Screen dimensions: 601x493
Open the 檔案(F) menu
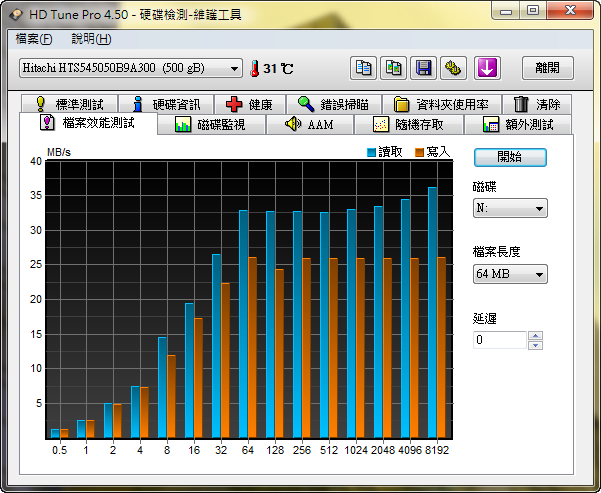click(34, 39)
